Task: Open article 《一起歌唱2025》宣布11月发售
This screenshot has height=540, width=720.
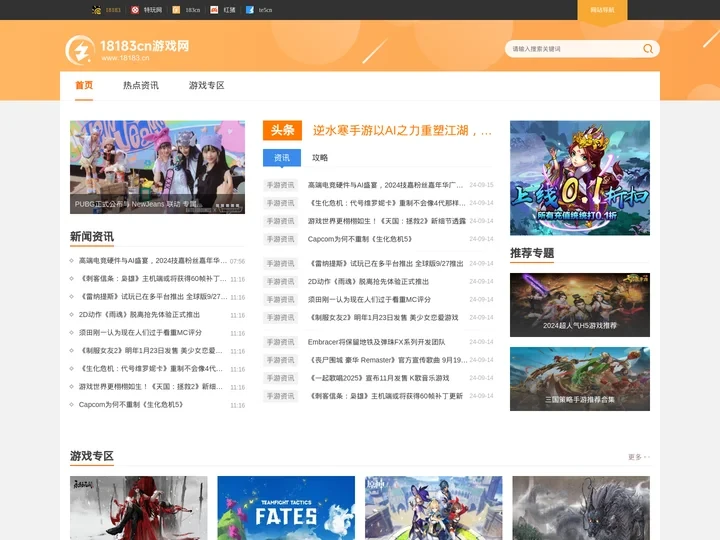Action: tap(378, 378)
